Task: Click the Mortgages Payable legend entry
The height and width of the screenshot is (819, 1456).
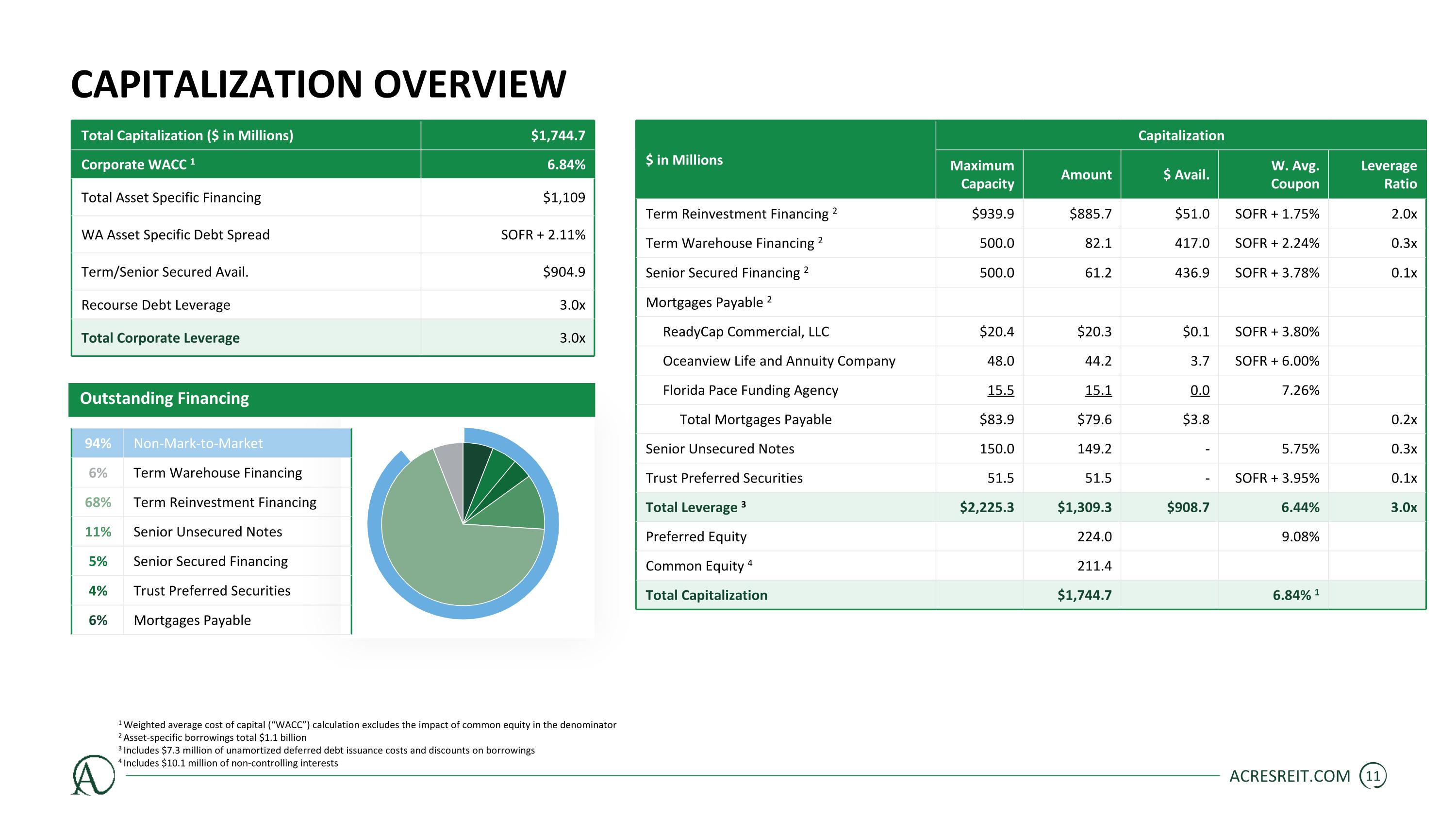Action: (x=192, y=620)
